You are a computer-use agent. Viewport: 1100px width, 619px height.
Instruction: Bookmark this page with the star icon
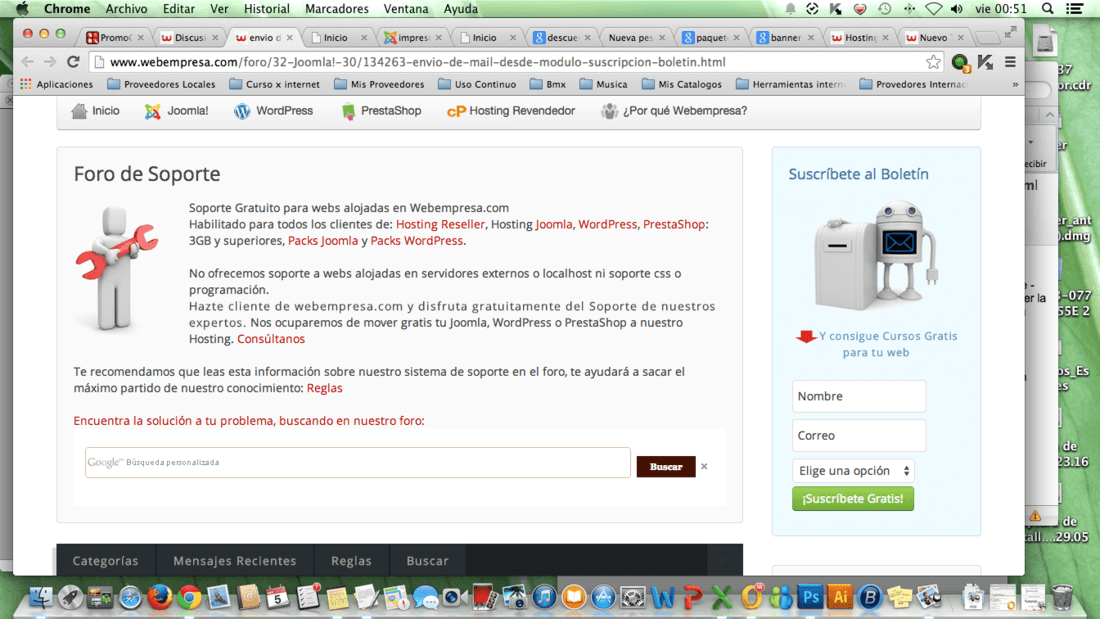coord(933,62)
